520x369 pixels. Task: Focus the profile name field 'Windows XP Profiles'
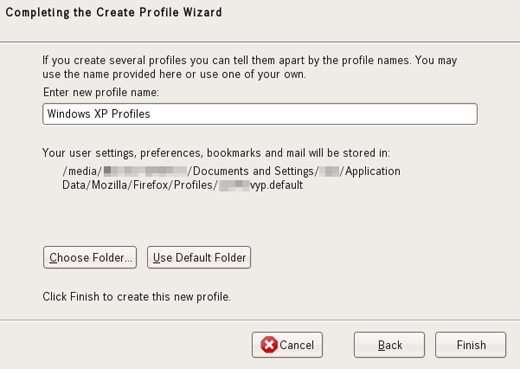tap(260, 114)
